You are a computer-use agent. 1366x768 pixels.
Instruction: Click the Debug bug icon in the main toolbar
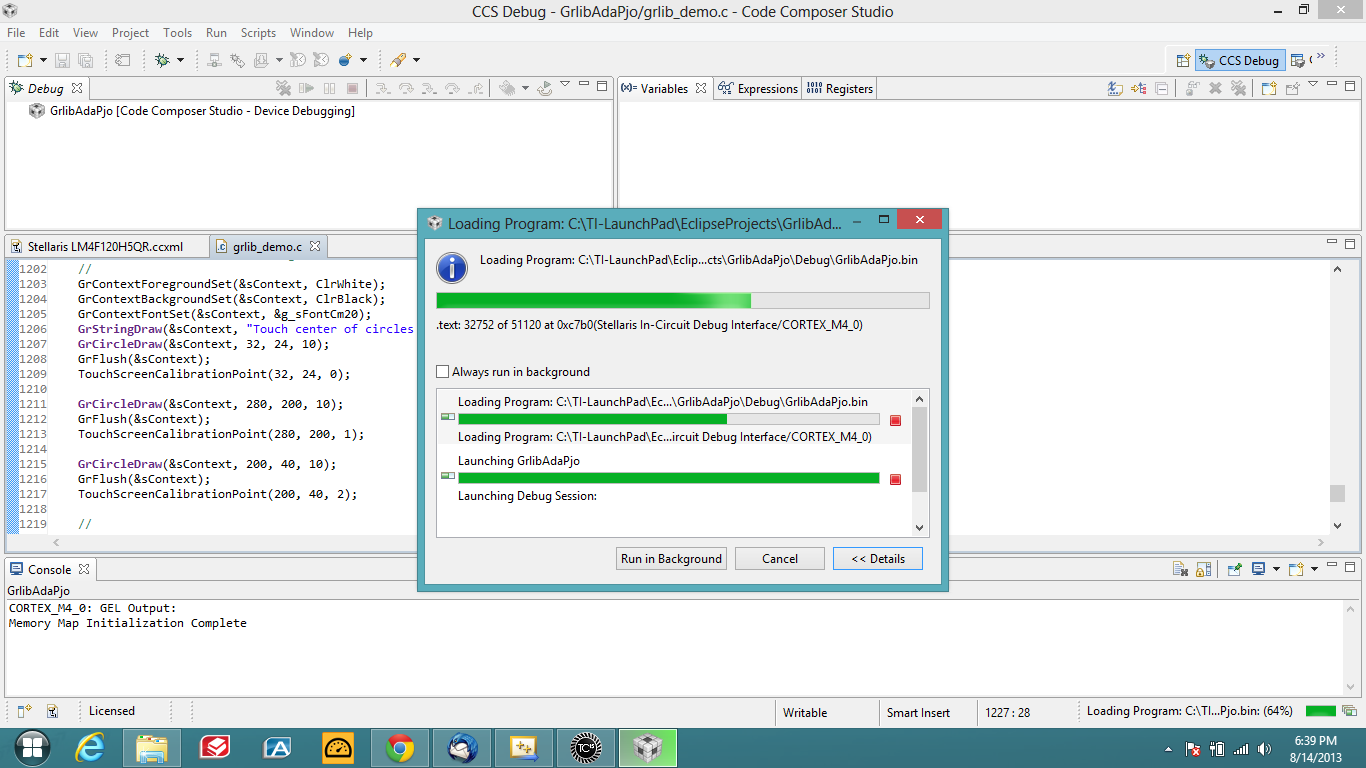pos(162,60)
